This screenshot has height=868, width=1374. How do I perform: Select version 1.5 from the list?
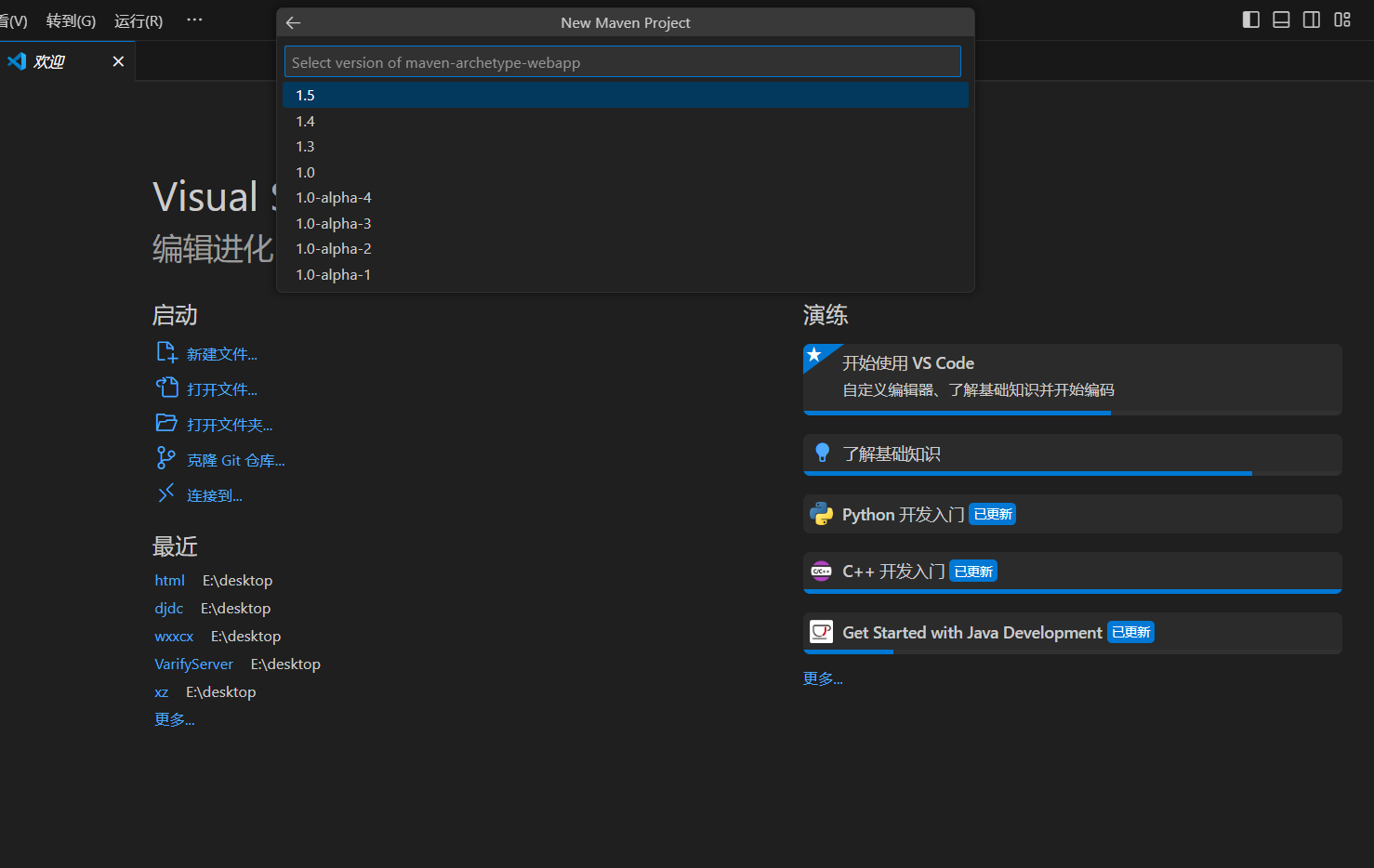(x=626, y=95)
